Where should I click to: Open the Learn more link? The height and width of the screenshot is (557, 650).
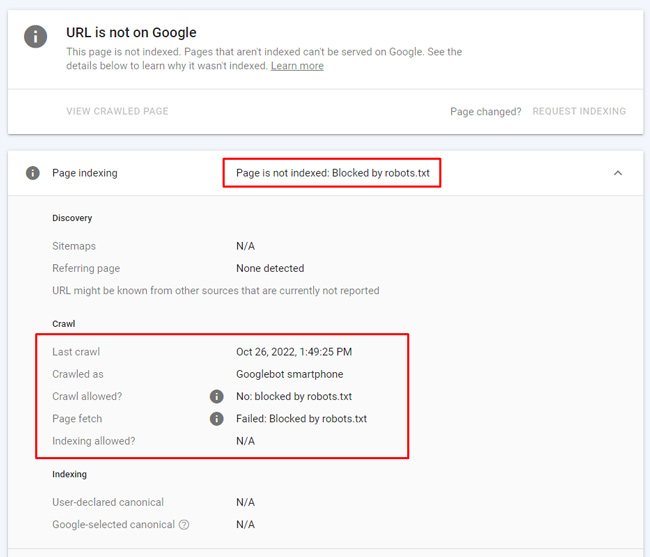click(297, 66)
